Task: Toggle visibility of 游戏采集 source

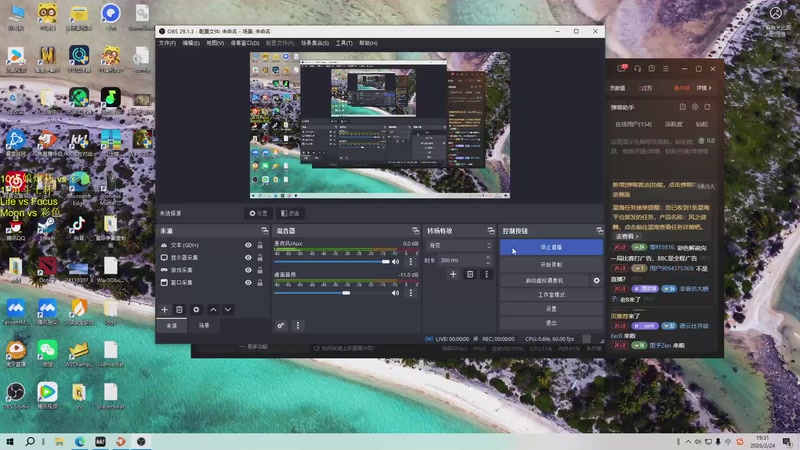Action: click(x=248, y=270)
